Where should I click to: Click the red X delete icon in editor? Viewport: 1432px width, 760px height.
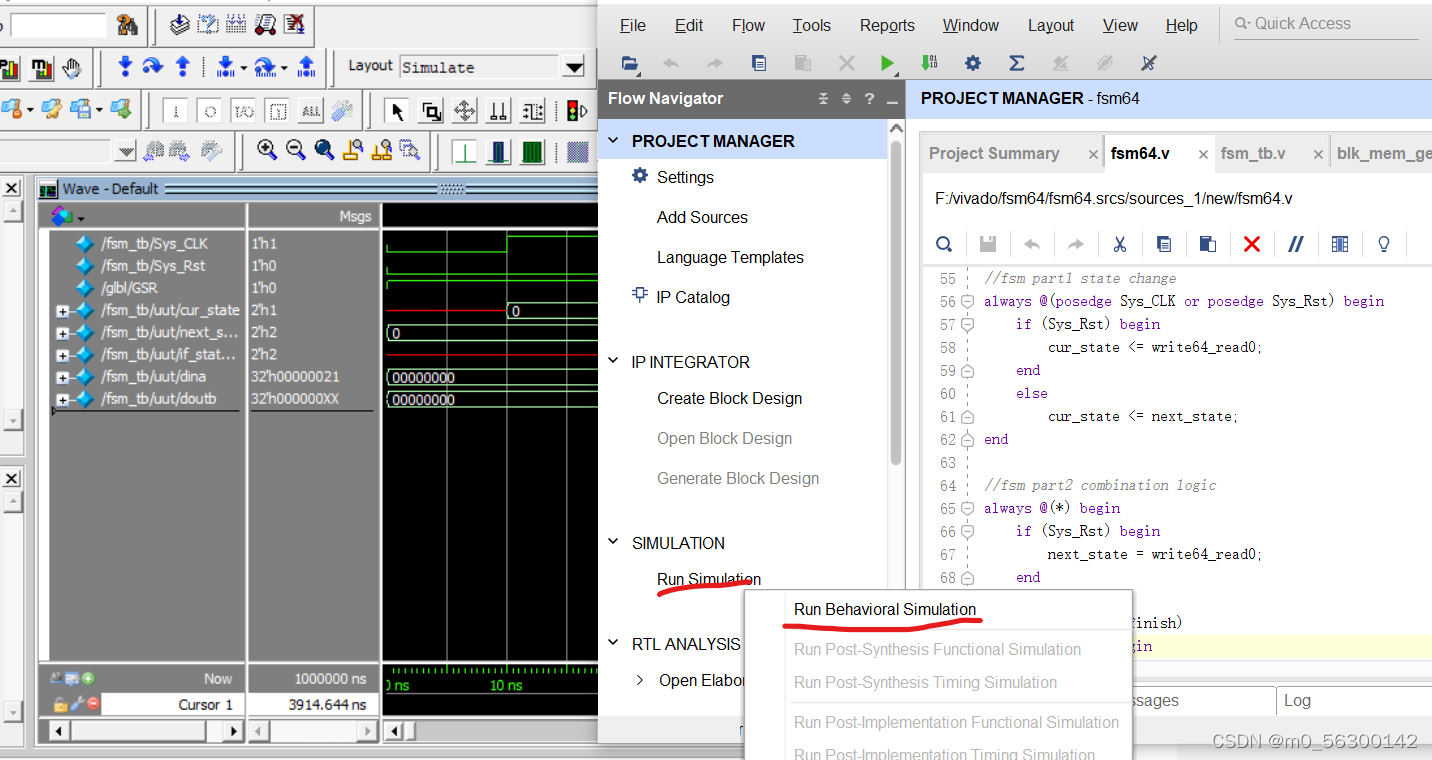click(1251, 244)
